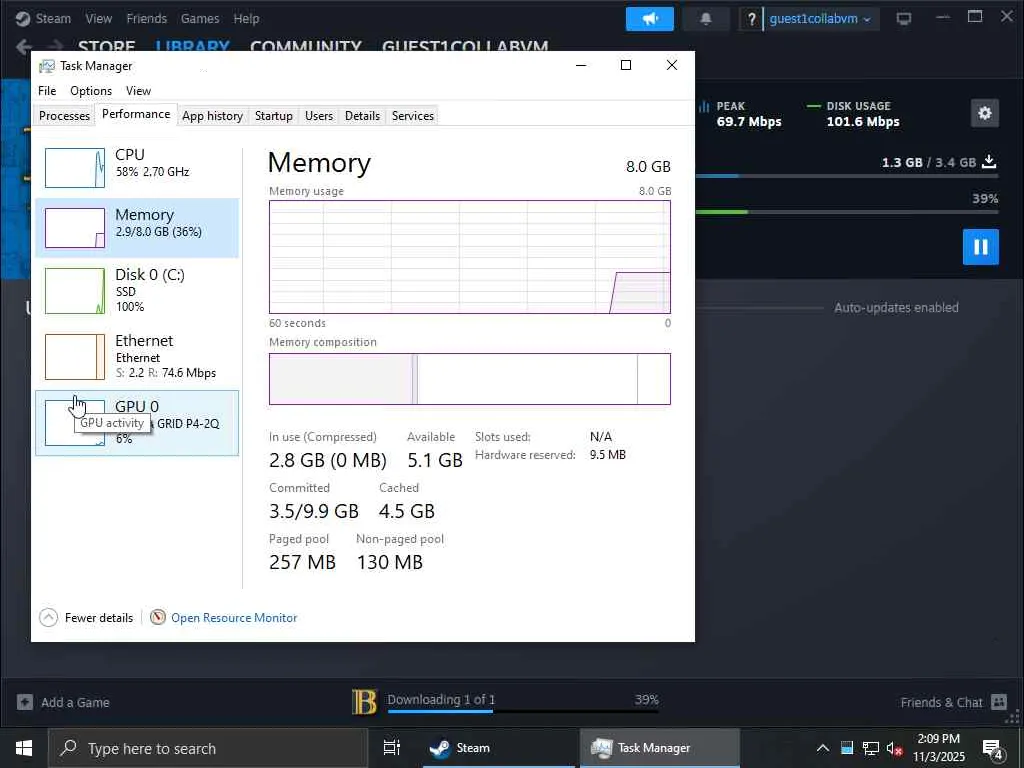Click the Steam logo icon
The height and width of the screenshot is (768, 1024).
click(x=23, y=18)
